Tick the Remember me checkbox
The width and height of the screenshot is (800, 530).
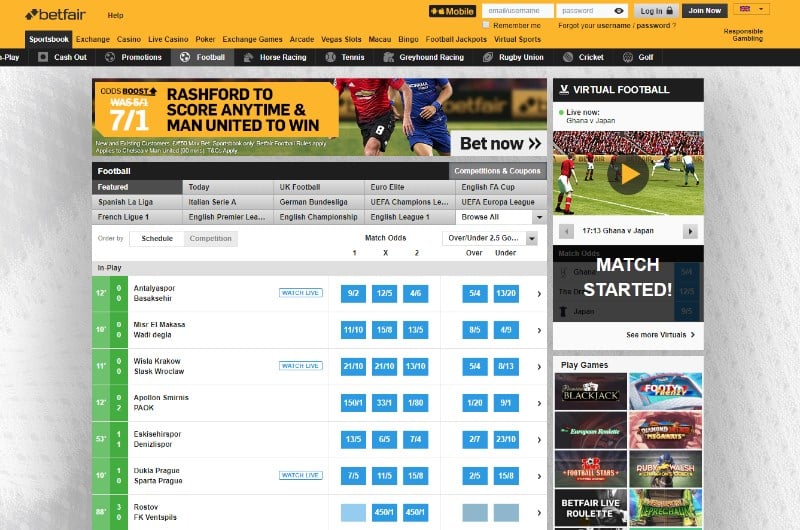tap(486, 25)
